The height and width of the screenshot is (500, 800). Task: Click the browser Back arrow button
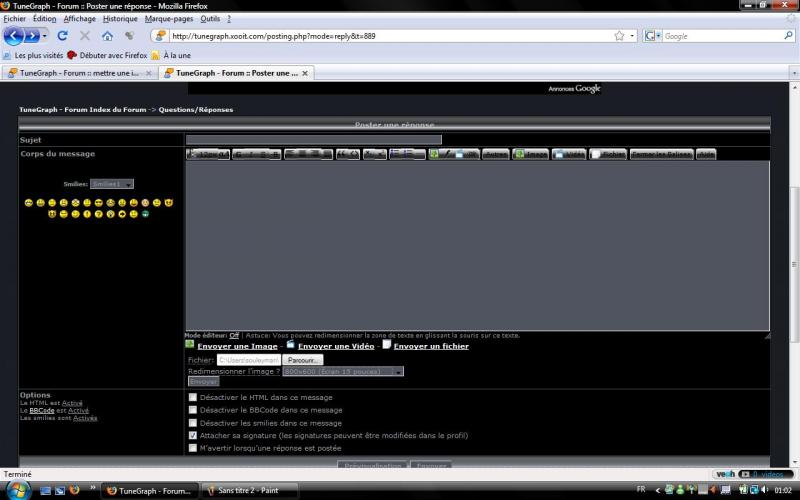[x=14, y=36]
